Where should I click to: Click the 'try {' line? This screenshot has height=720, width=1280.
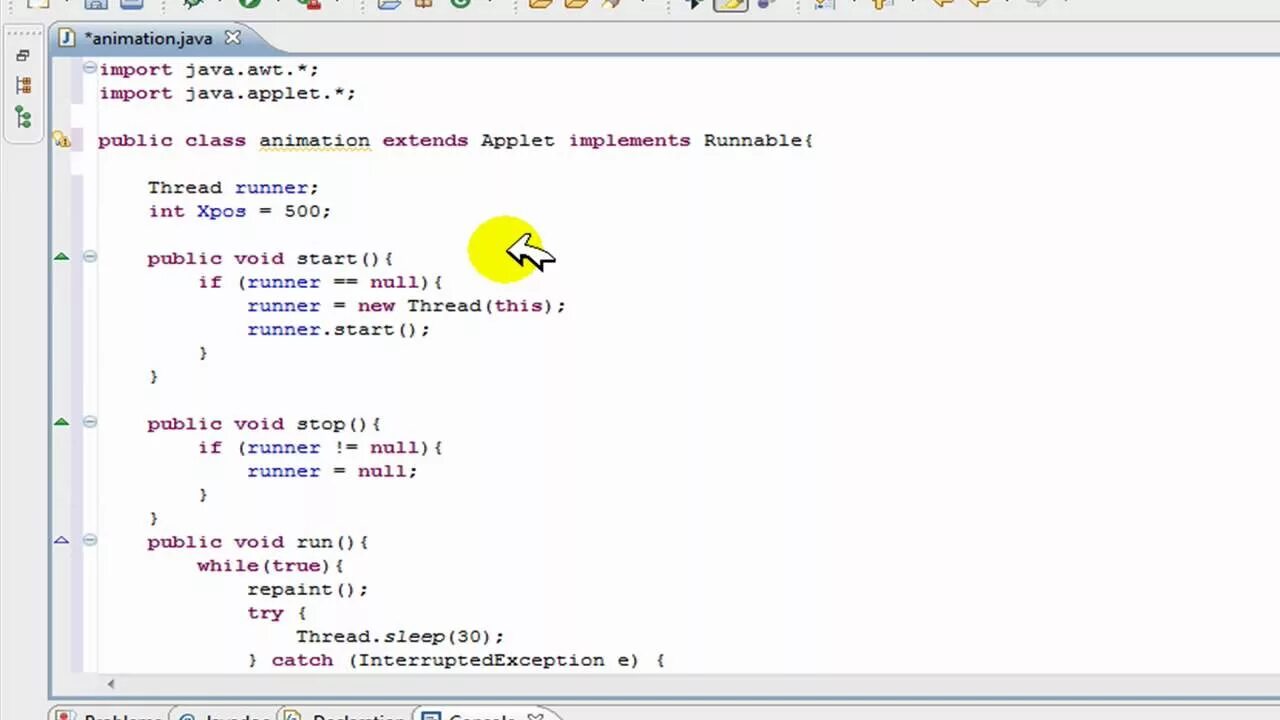coord(277,613)
